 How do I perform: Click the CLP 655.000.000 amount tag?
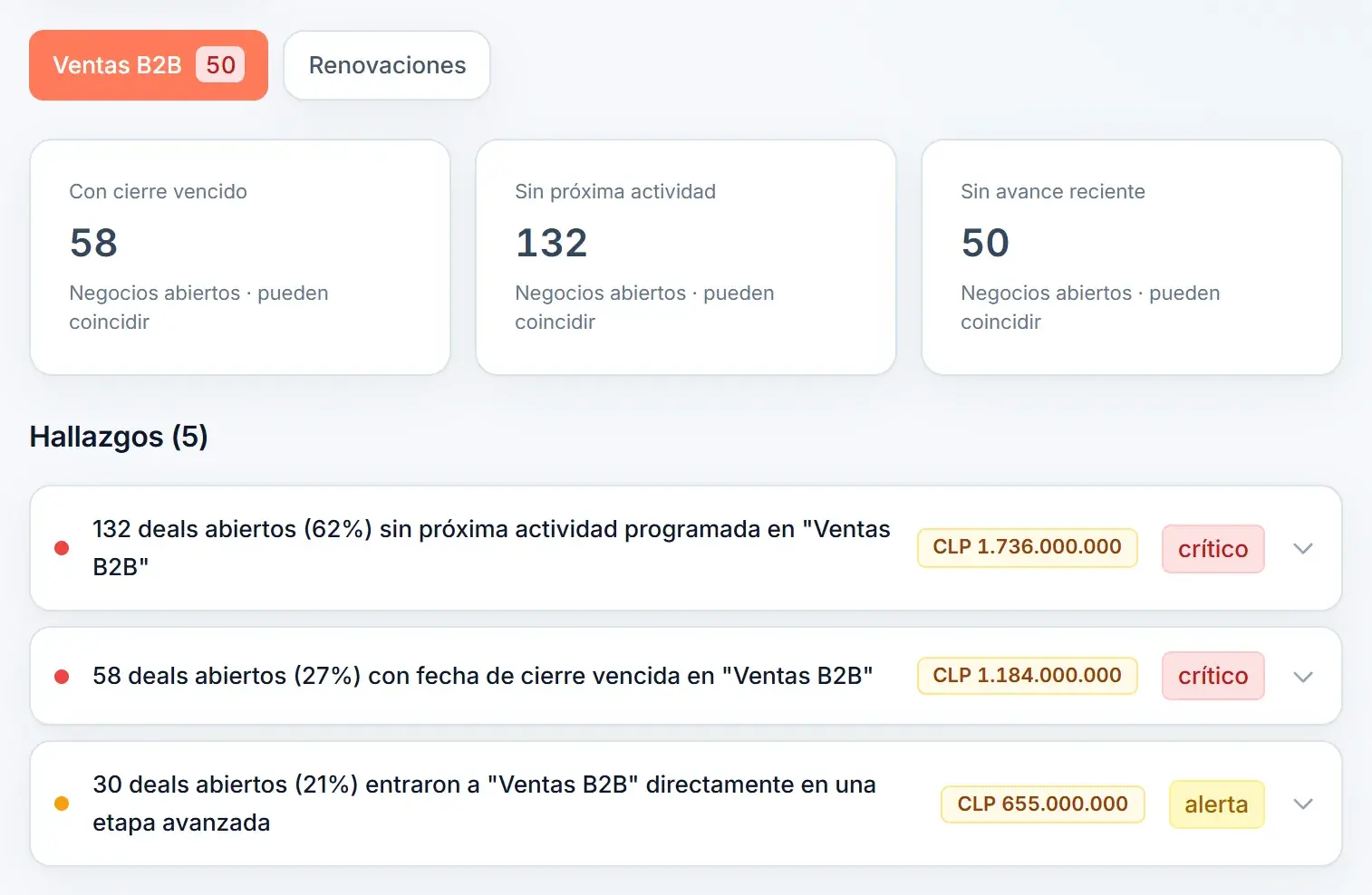coord(1043,804)
